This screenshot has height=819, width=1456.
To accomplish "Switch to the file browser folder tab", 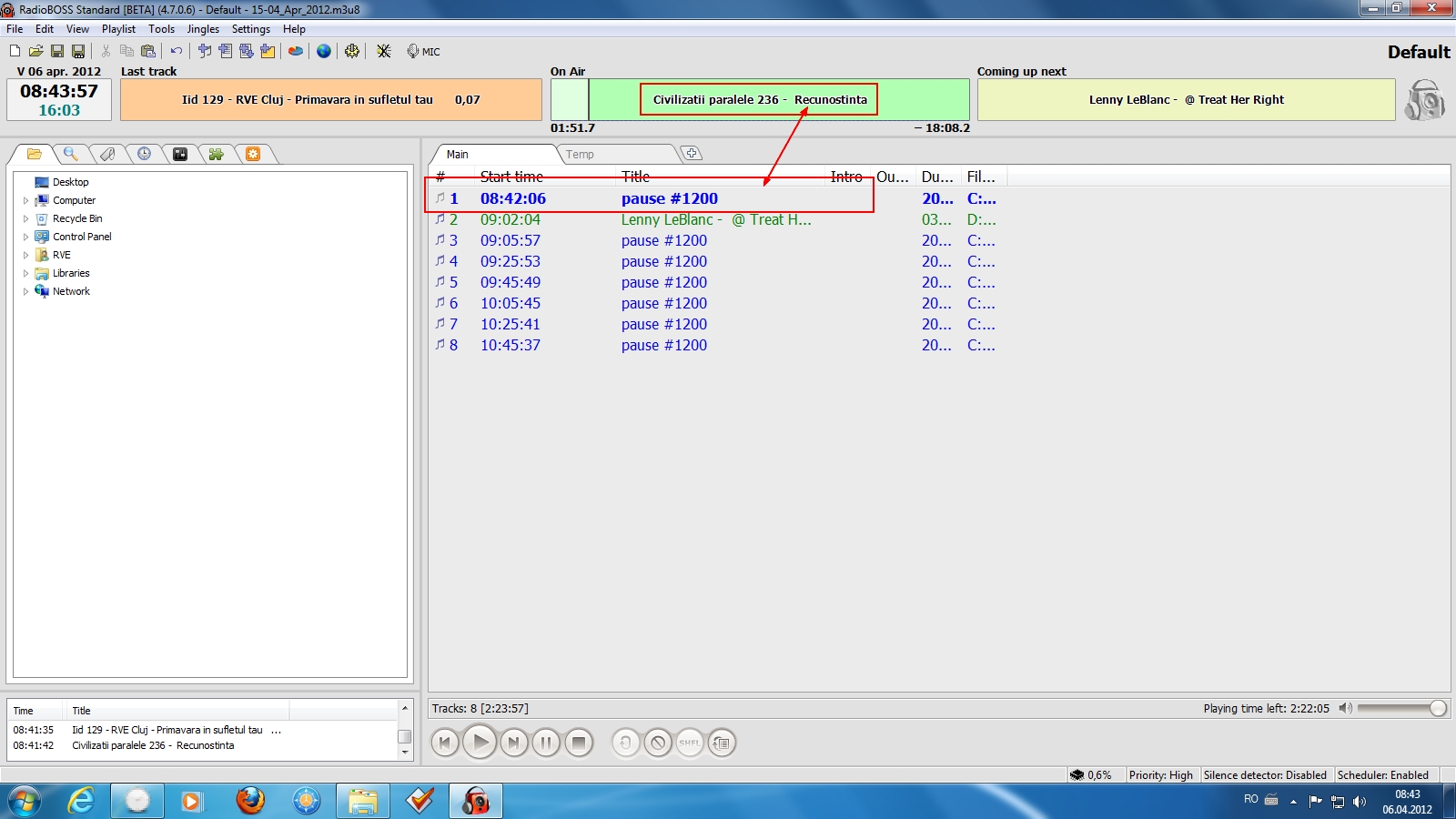I will tap(35, 154).
